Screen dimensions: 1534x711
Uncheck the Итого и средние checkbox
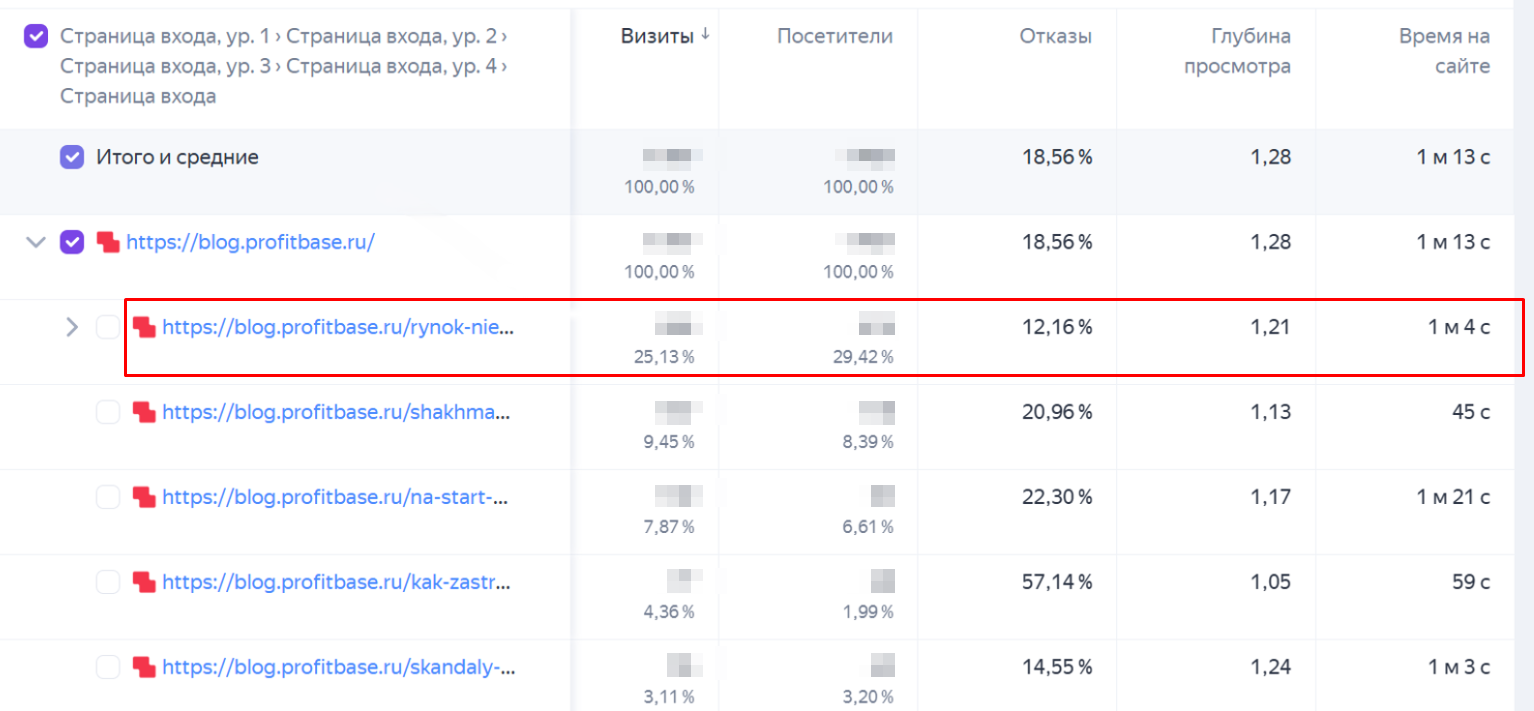pos(71,157)
